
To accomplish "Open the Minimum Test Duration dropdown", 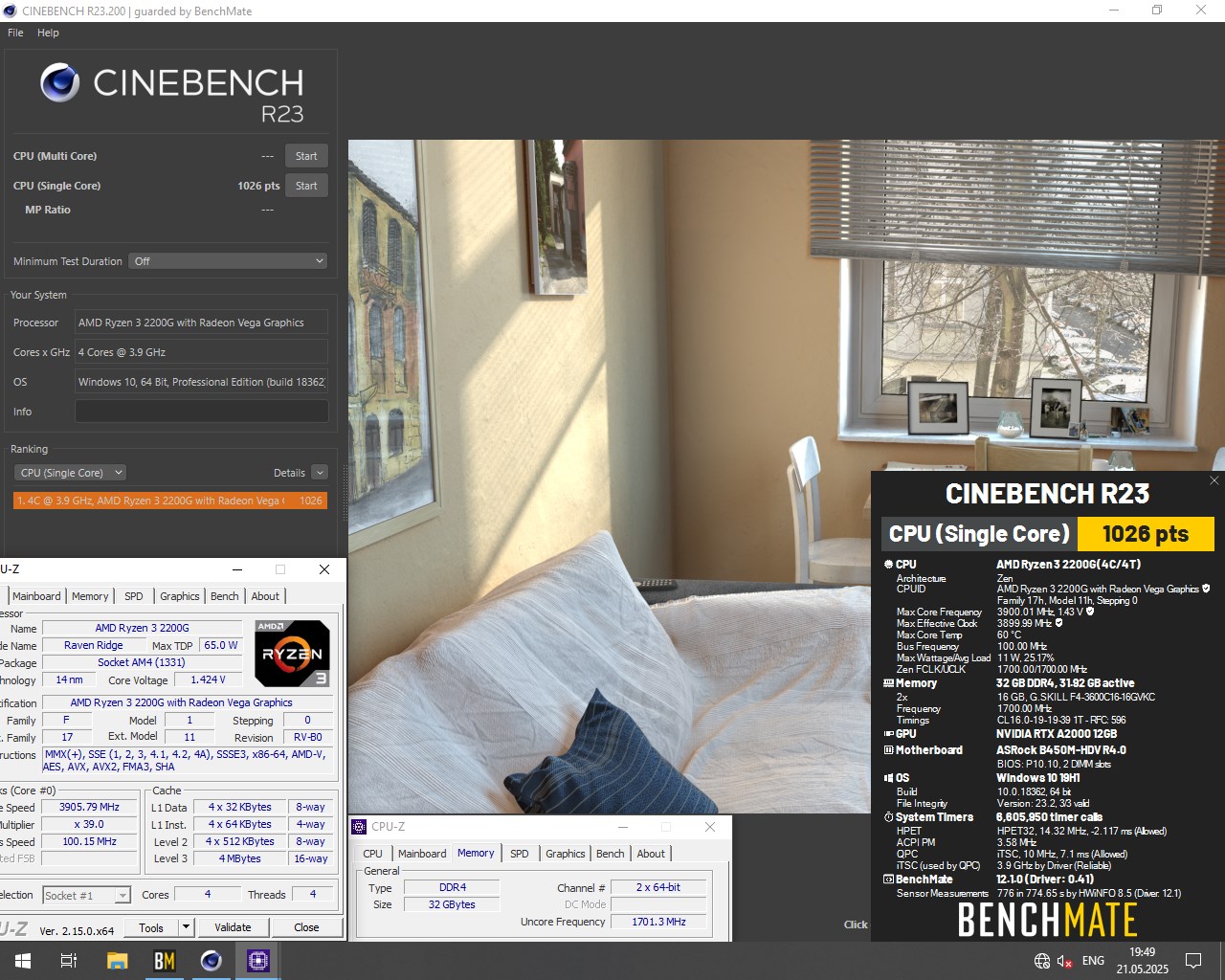I will point(229,261).
